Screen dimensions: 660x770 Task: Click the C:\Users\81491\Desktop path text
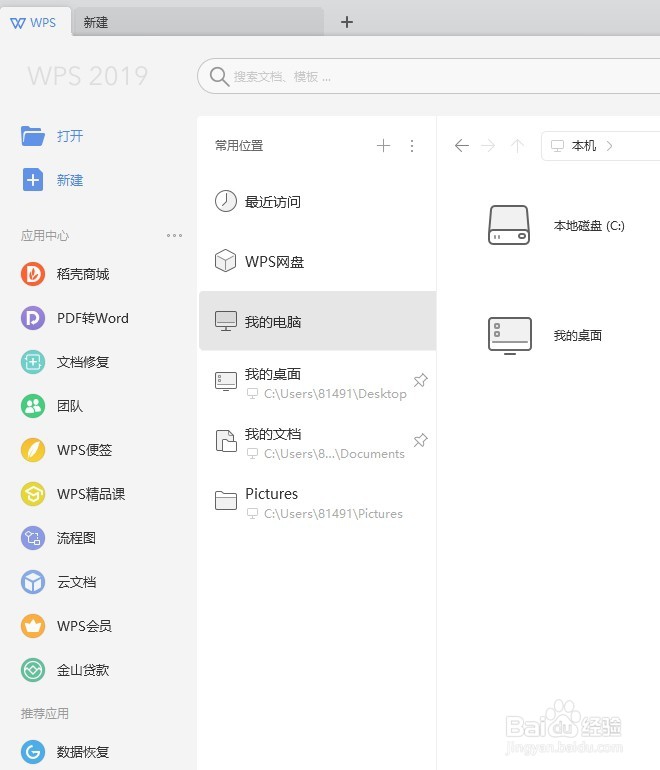pyautogui.click(x=335, y=394)
